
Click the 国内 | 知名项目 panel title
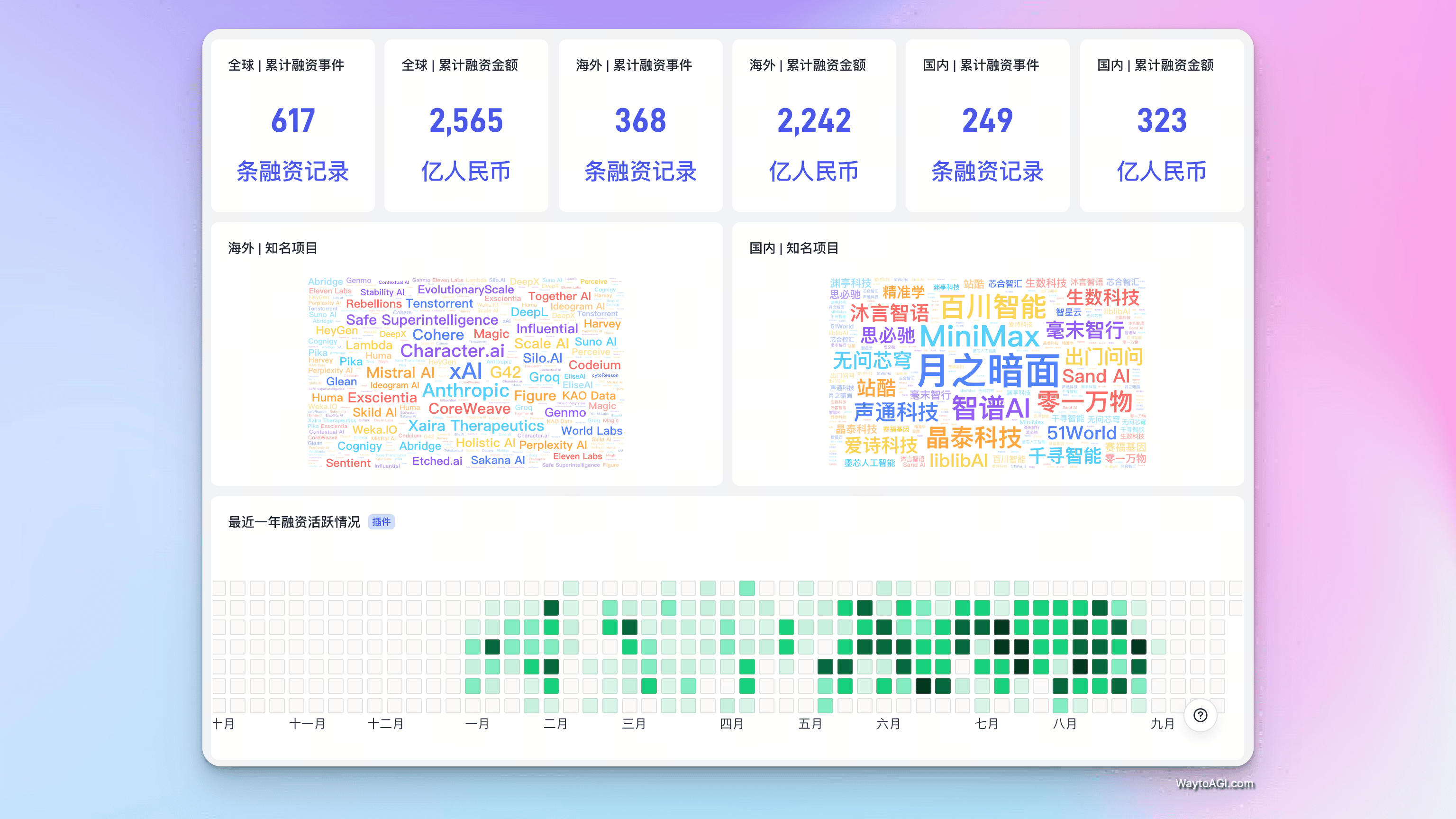point(793,247)
